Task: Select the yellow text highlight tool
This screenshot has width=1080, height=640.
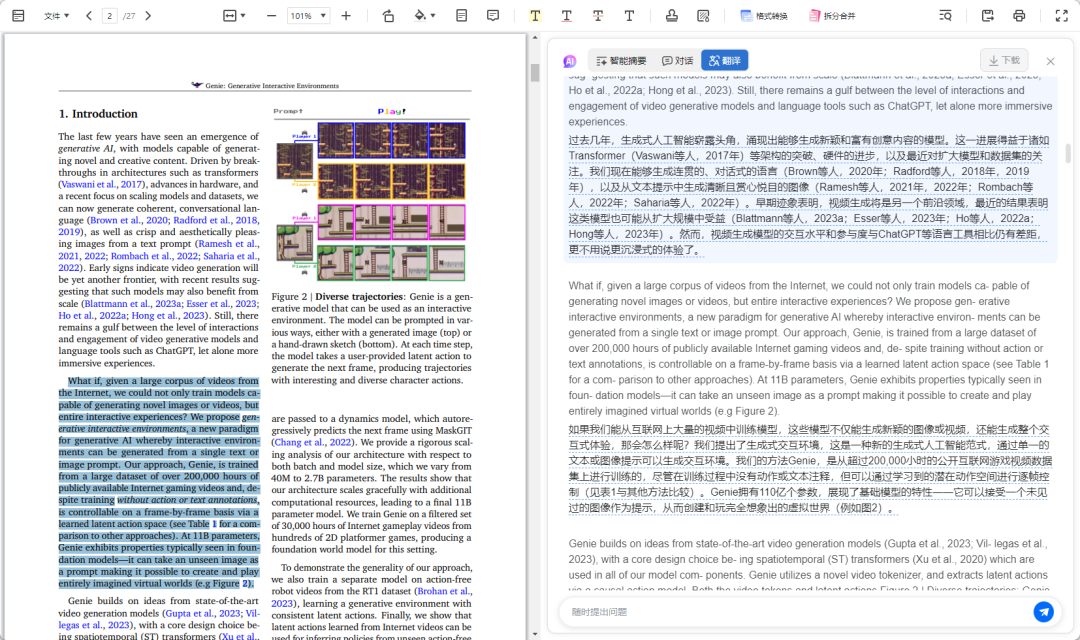Action: coord(535,16)
